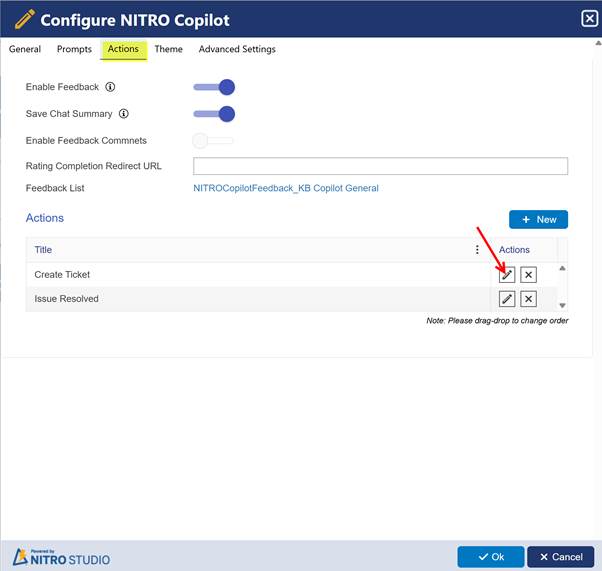Toggle the Enable Feedback Comments switch
Image resolution: width=602 pixels, height=571 pixels.
(213, 141)
